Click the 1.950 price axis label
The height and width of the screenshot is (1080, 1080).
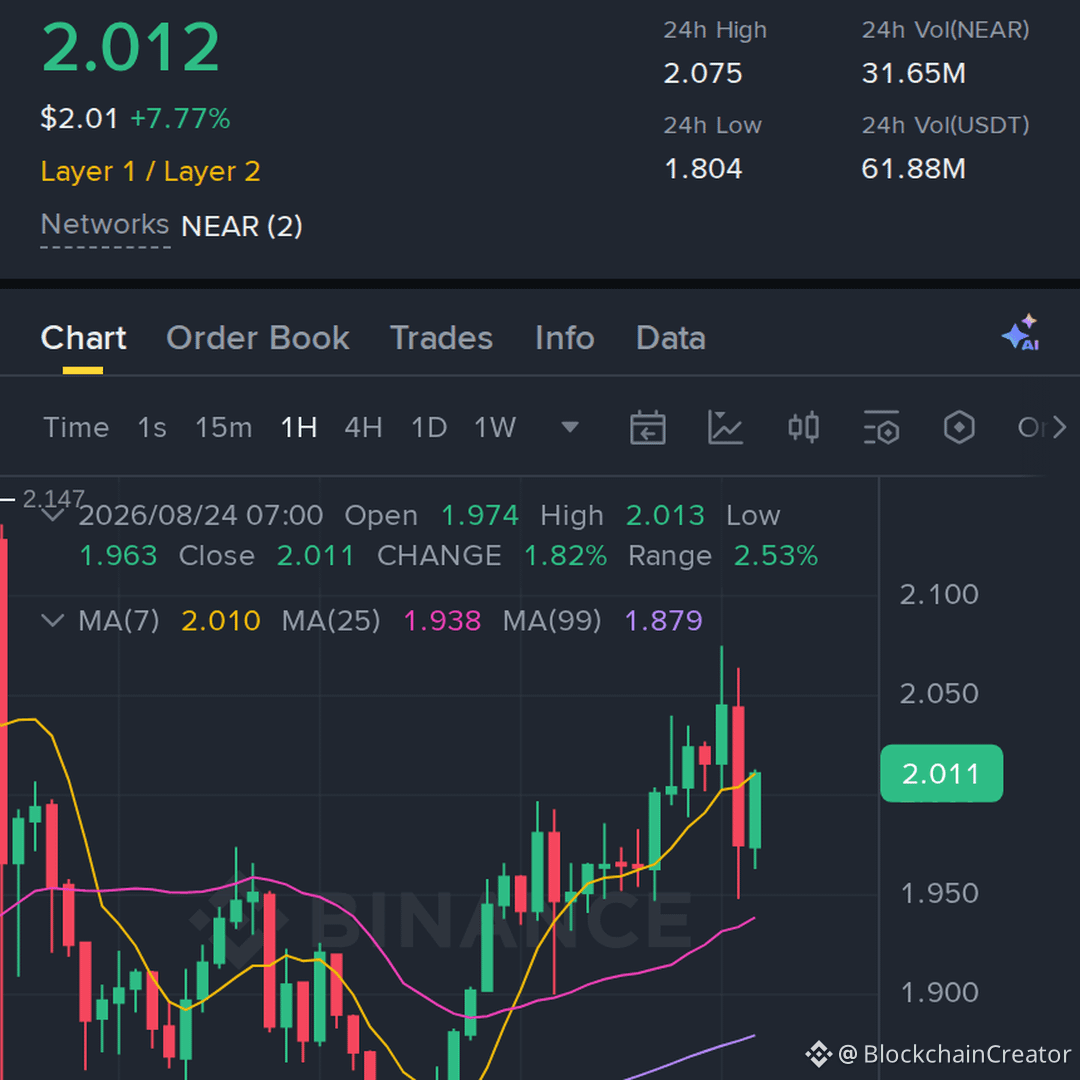click(939, 893)
